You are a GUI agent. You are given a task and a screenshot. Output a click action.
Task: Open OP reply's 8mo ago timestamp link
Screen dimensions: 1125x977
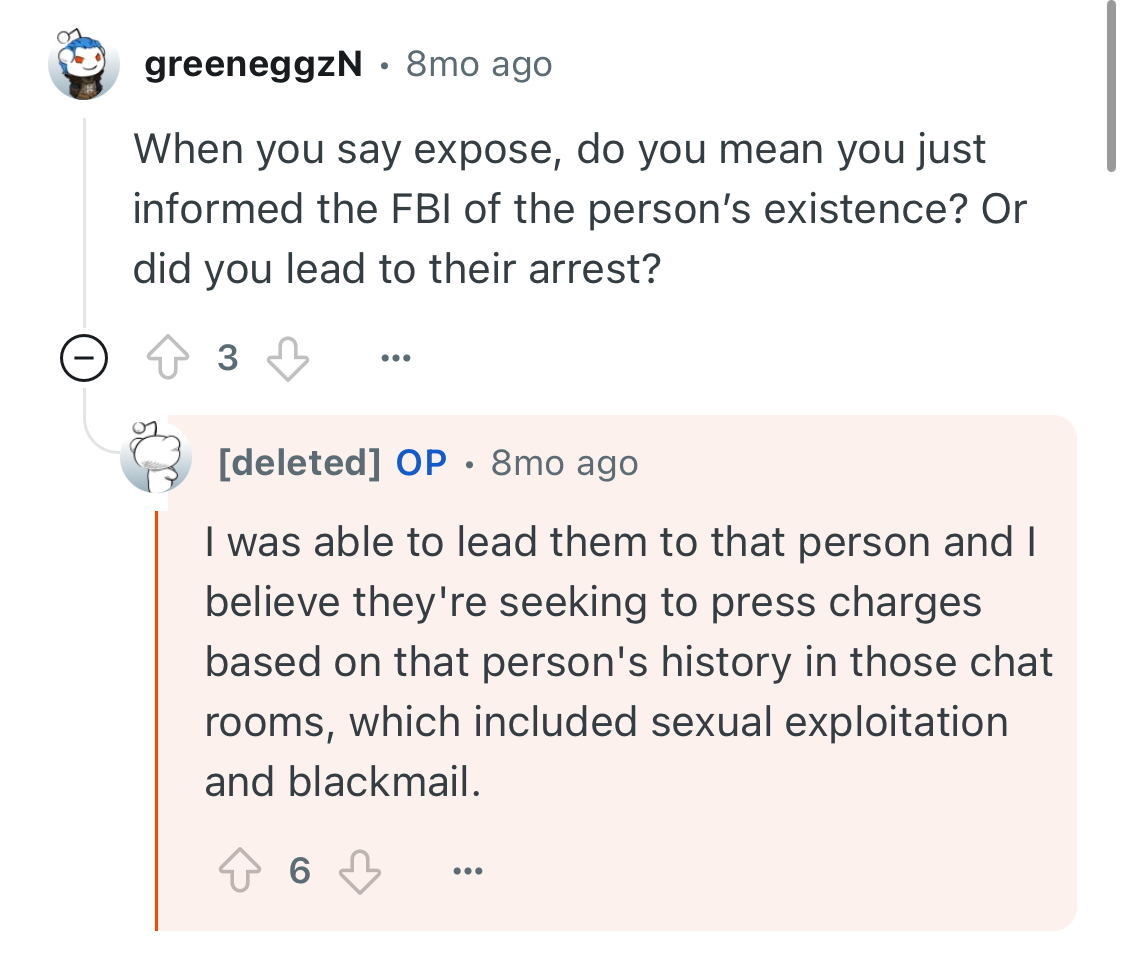pos(565,463)
